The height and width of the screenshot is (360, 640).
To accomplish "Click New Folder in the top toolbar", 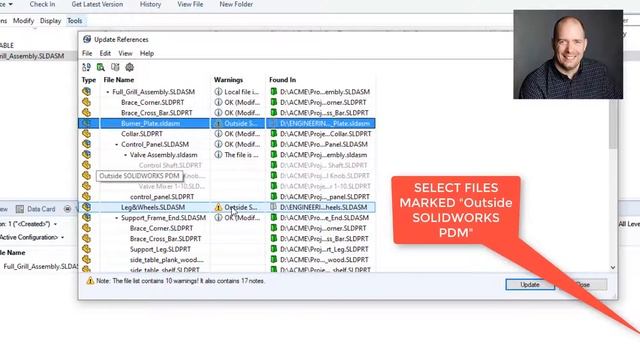I will 236,4.
